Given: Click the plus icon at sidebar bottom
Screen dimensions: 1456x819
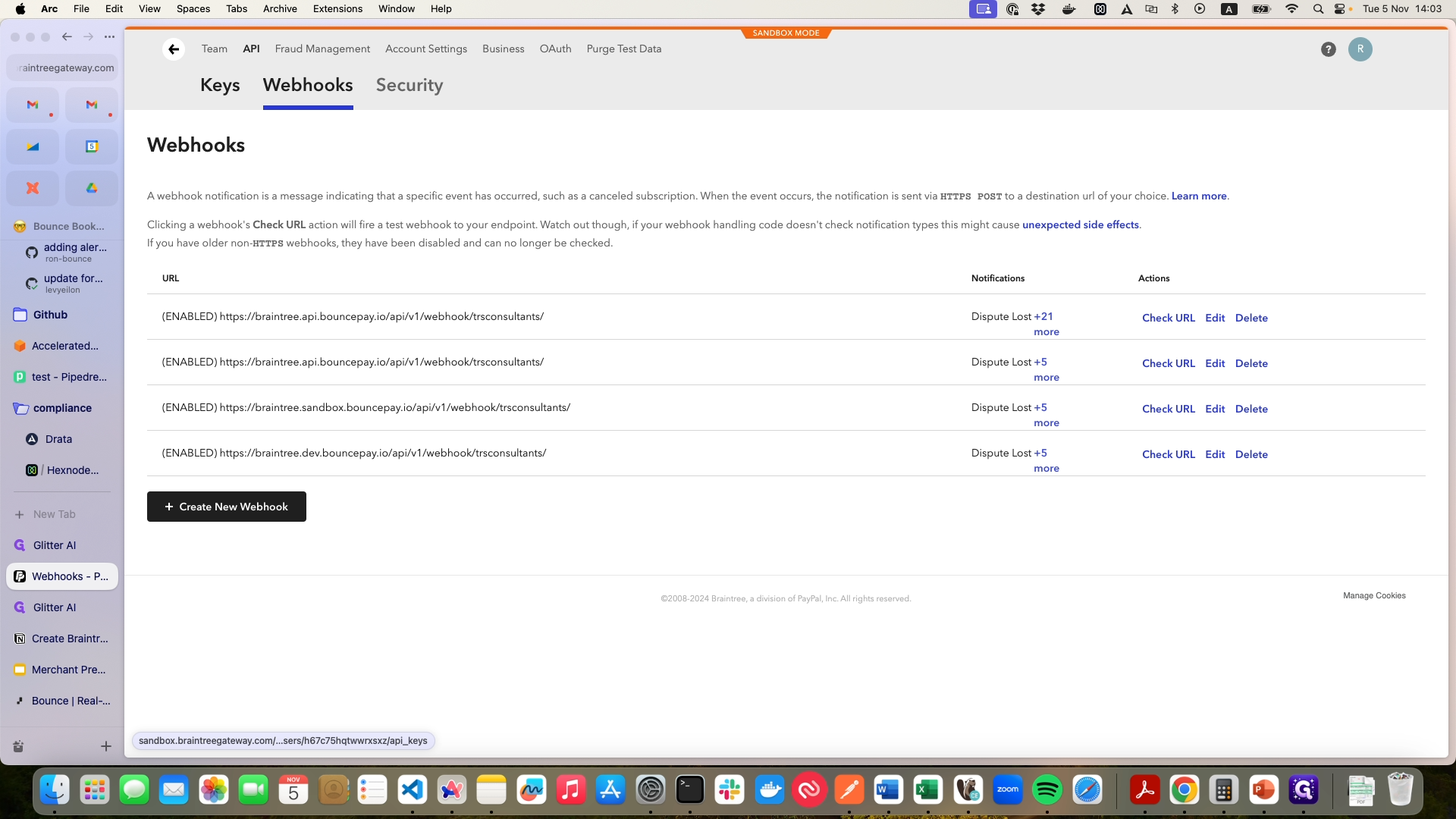Looking at the screenshot, I should (106, 746).
